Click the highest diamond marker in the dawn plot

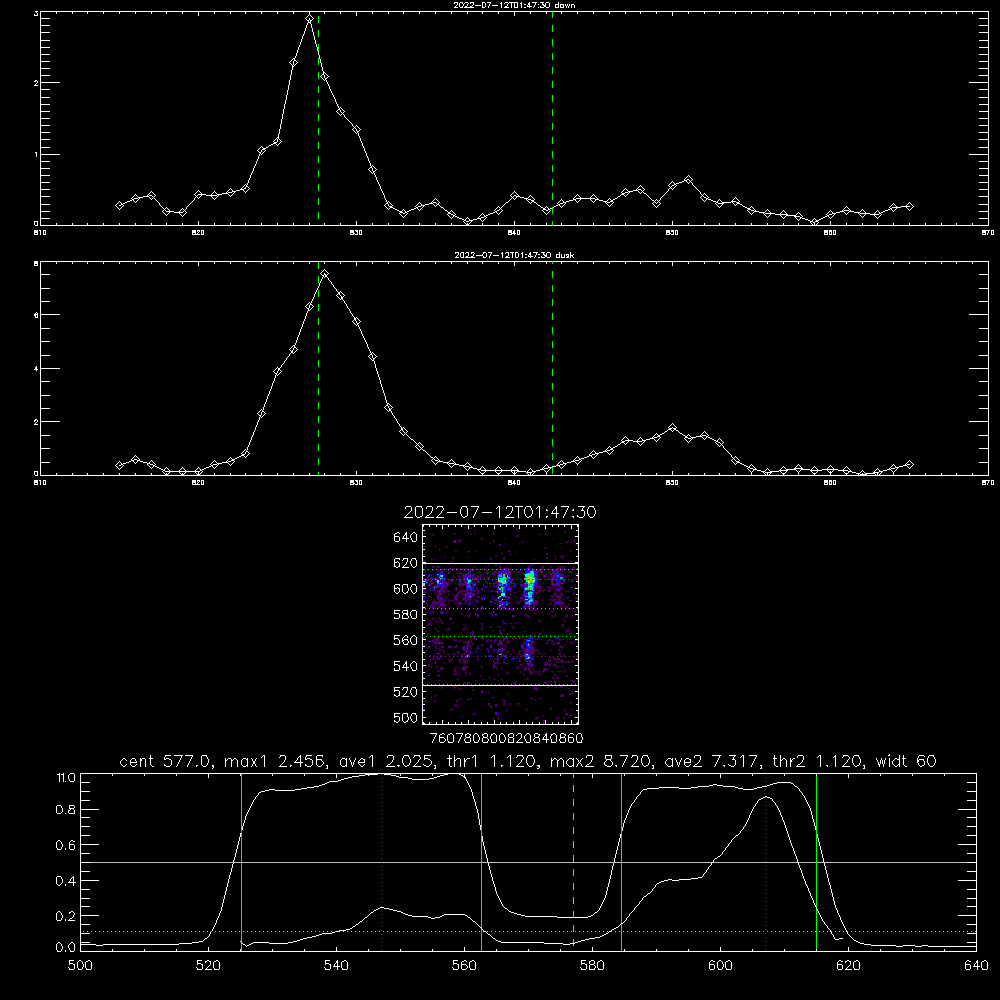pos(309,19)
